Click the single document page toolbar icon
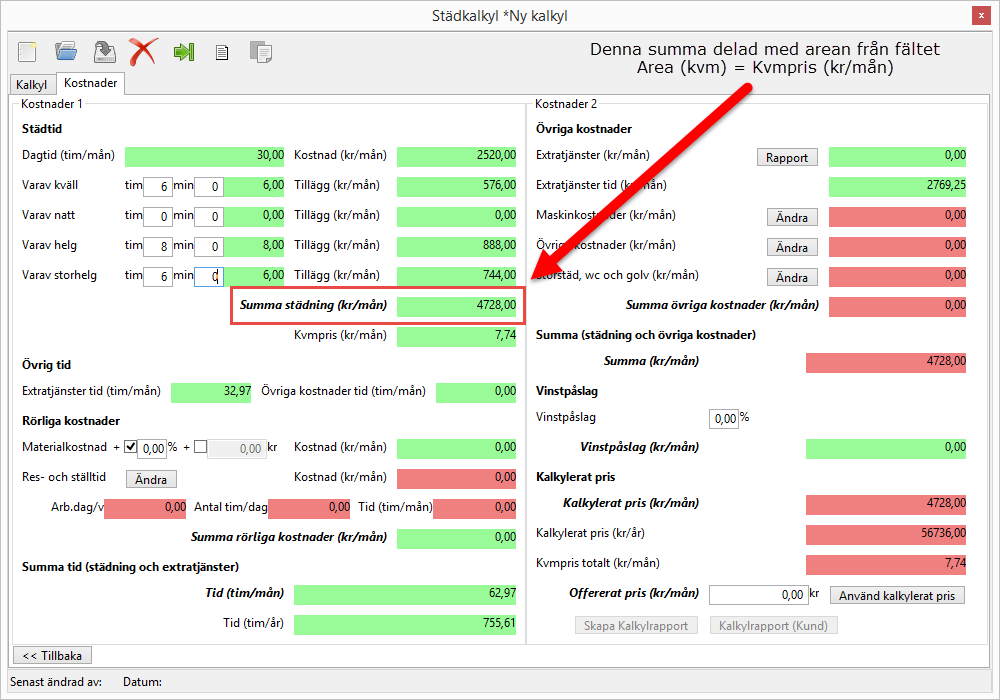The image size is (1000, 700). [222, 52]
